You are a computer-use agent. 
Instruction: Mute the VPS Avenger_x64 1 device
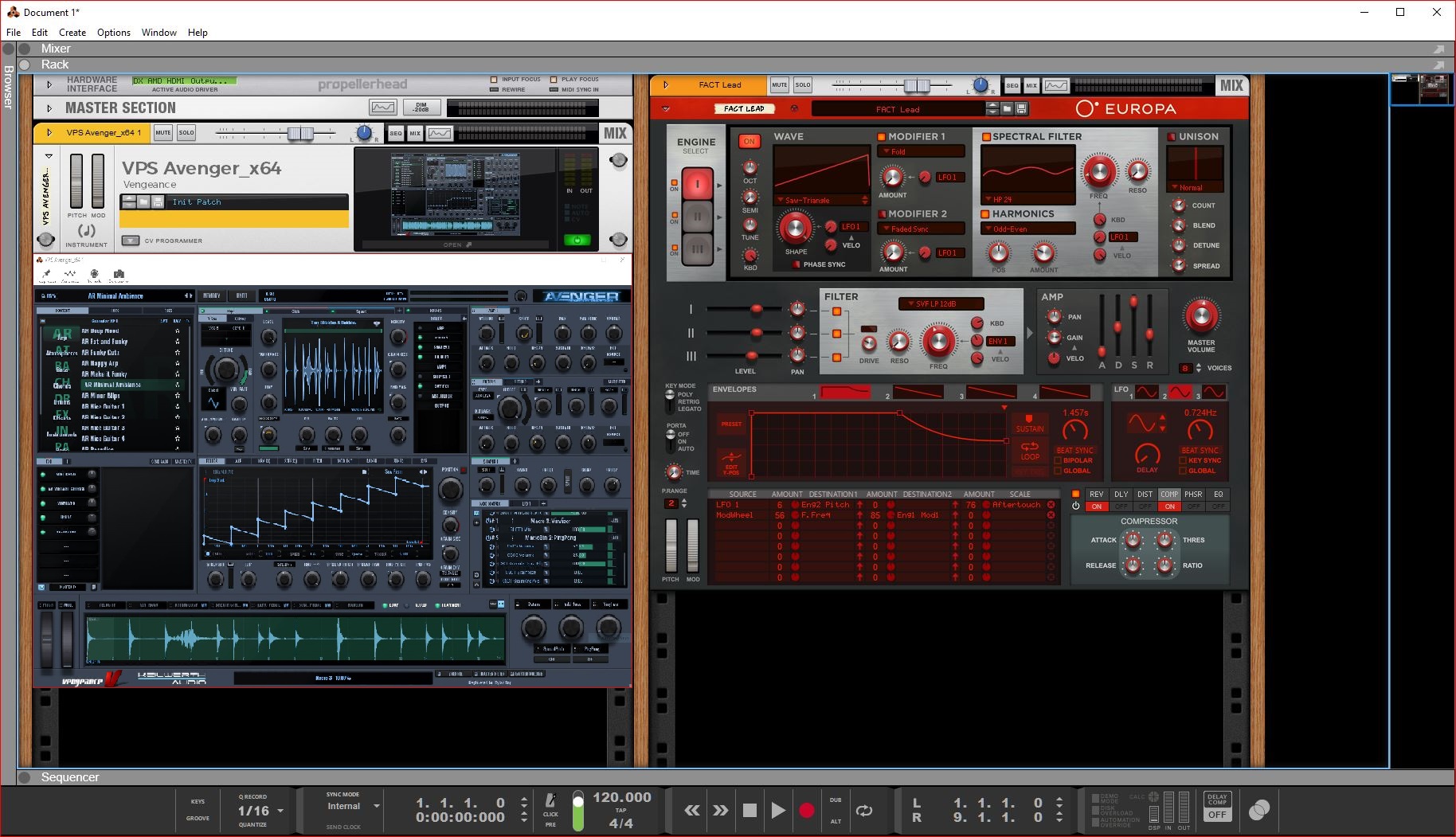tap(162, 133)
